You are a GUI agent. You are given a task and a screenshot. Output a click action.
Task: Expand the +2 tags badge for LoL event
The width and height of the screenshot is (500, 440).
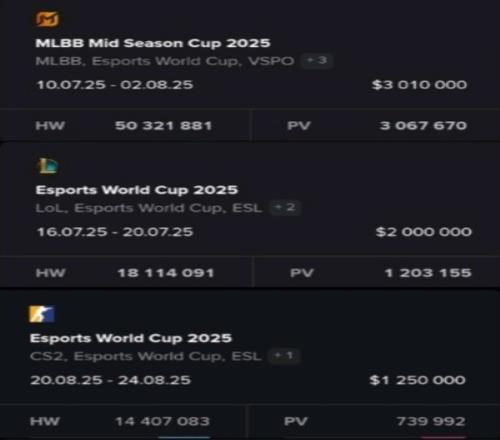(x=285, y=208)
